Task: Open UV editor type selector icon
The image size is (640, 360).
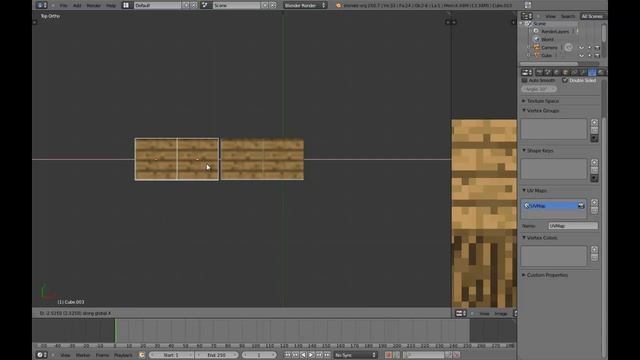Action: tap(461, 313)
